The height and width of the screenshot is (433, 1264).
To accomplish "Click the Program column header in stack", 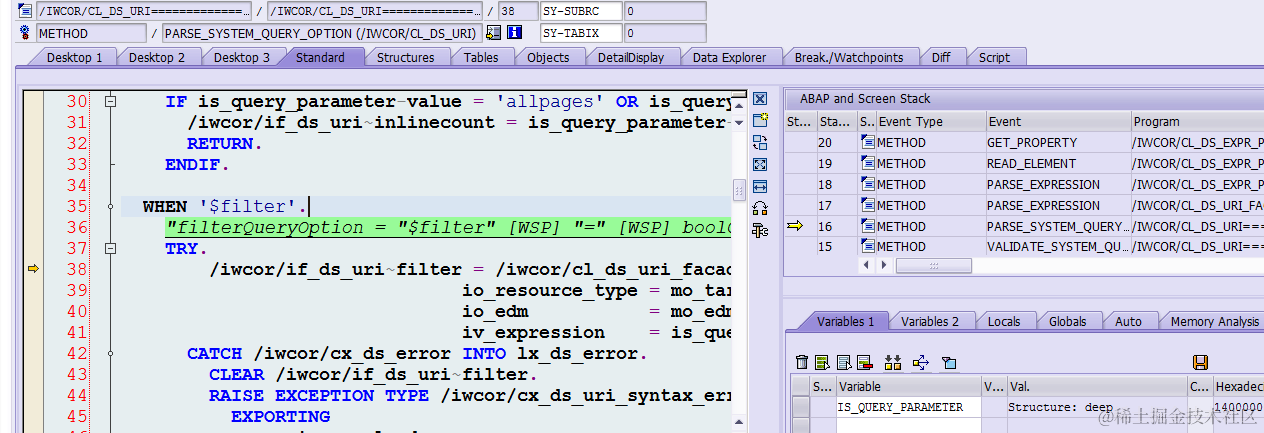I will tap(1197, 121).
